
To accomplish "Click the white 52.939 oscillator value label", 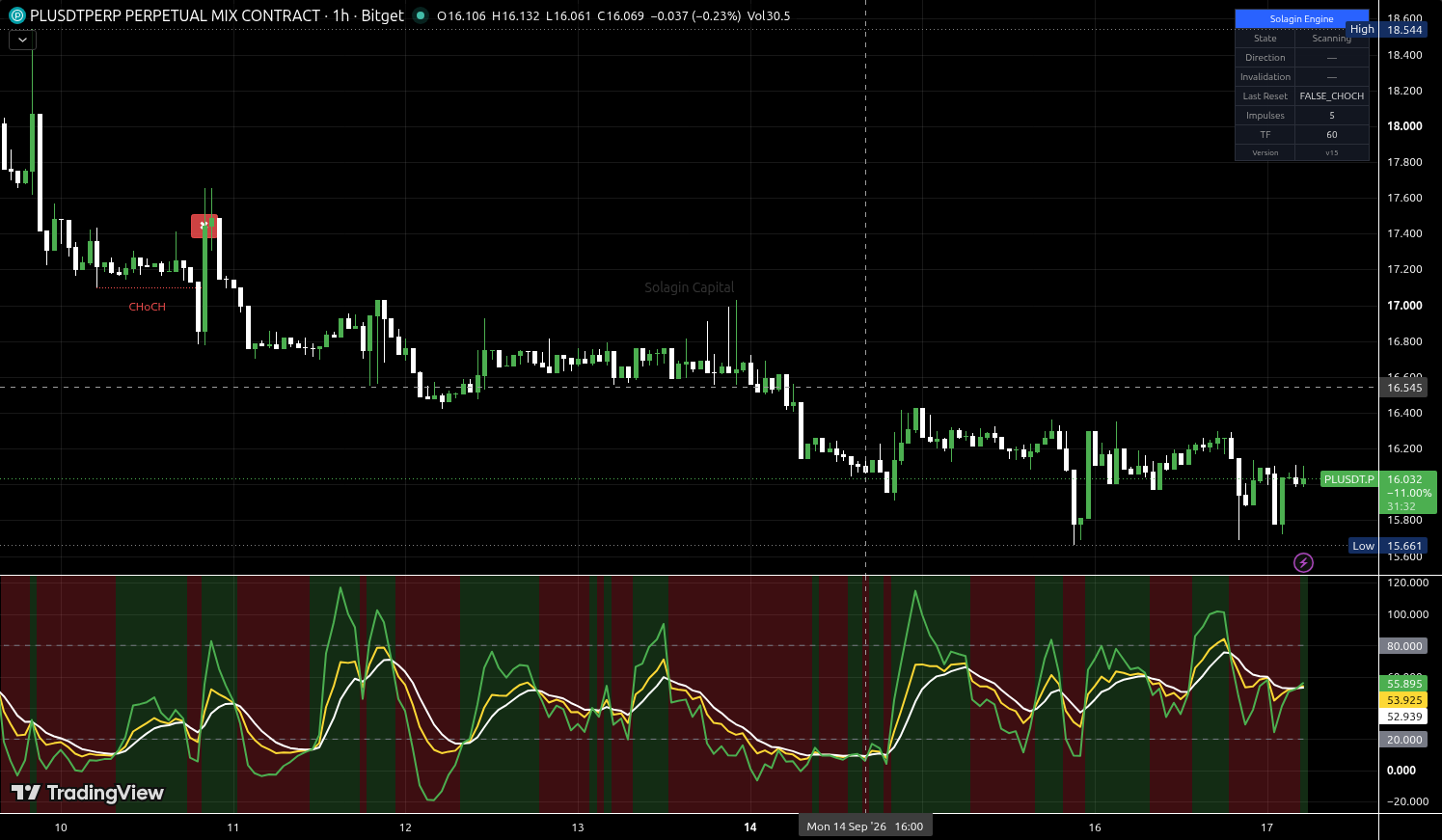I will pos(1404,717).
